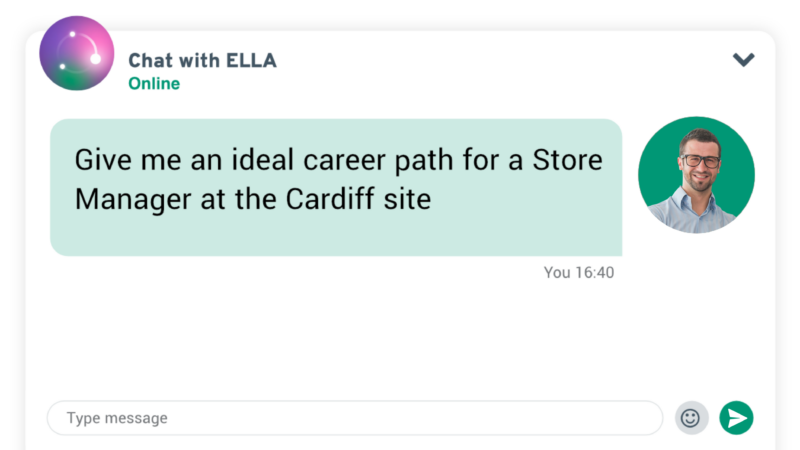Click the bearded man's avatar beside the message
The image size is (800, 450).
pos(696,175)
